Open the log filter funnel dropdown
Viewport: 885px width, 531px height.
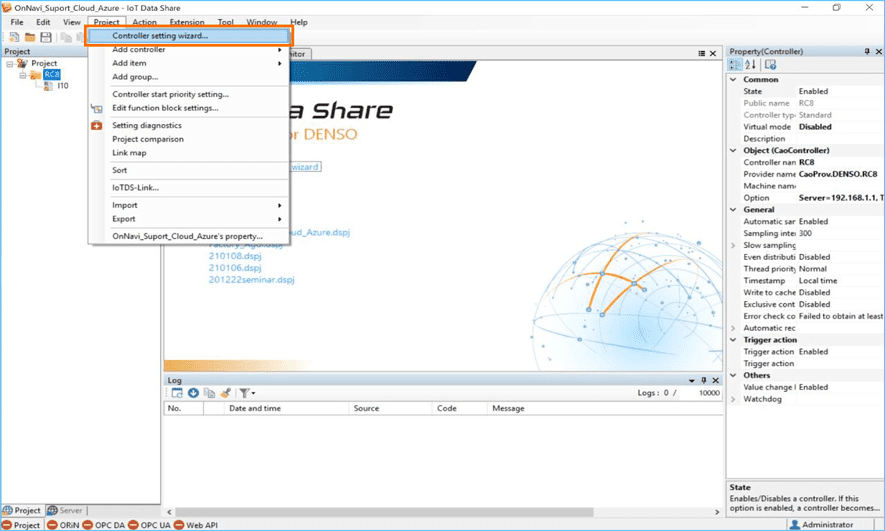[x=246, y=393]
